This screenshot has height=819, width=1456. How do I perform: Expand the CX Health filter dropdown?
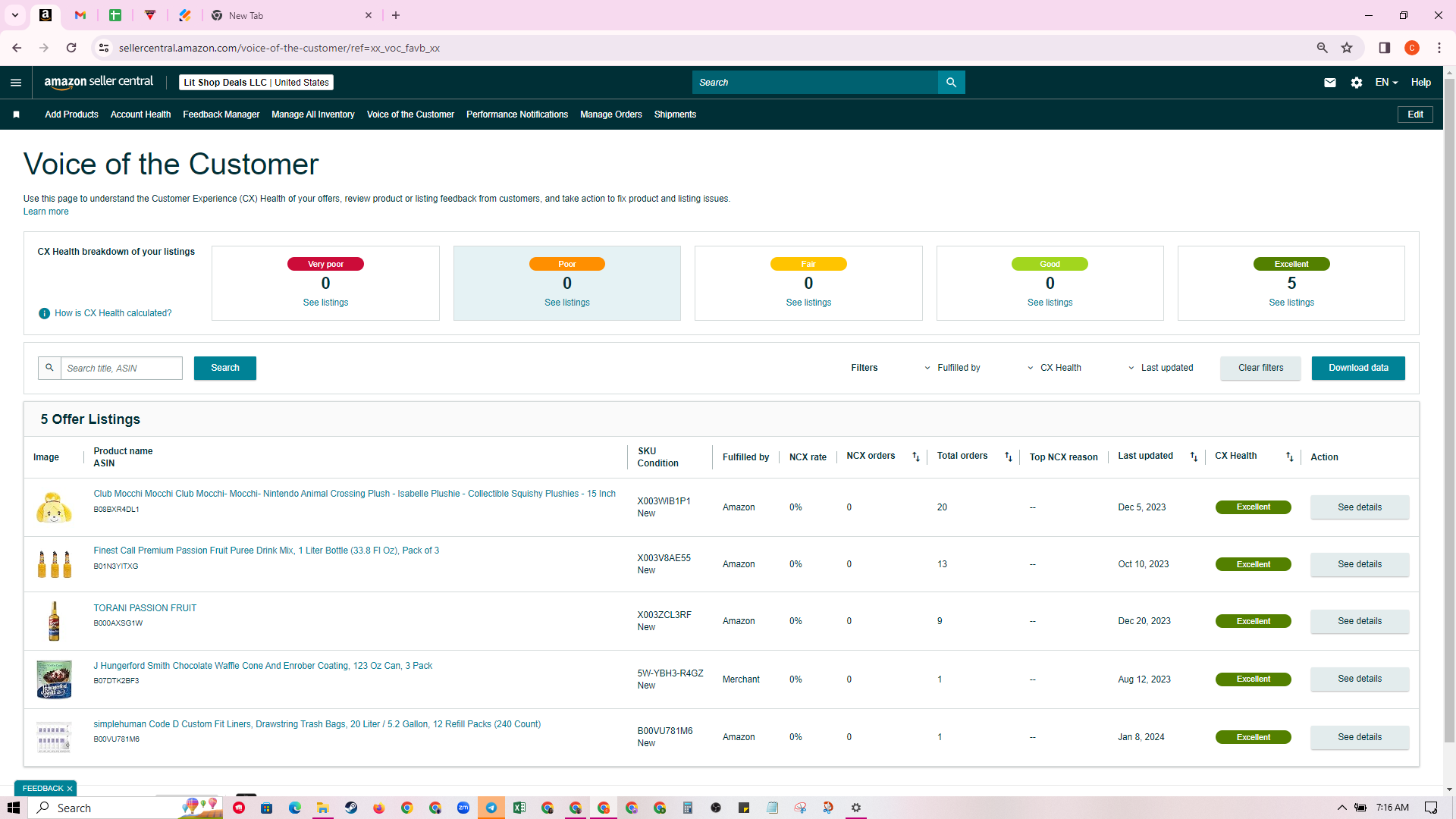[1054, 368]
